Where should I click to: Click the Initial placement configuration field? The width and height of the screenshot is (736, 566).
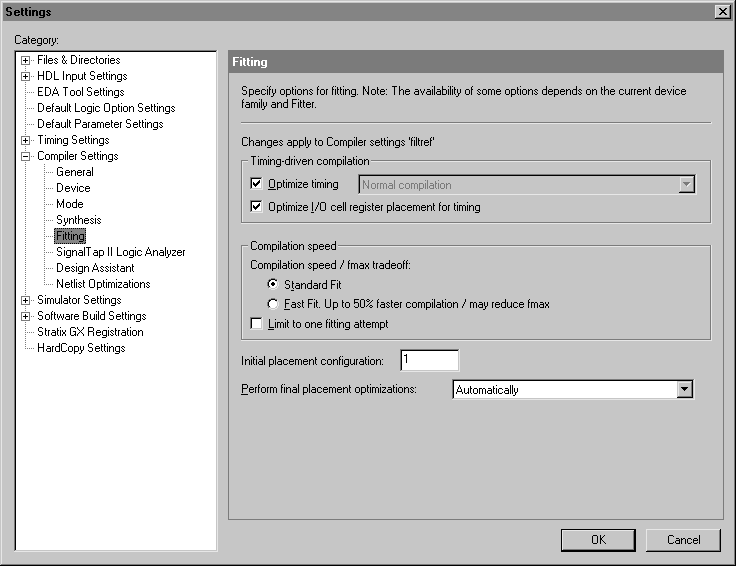(429, 360)
